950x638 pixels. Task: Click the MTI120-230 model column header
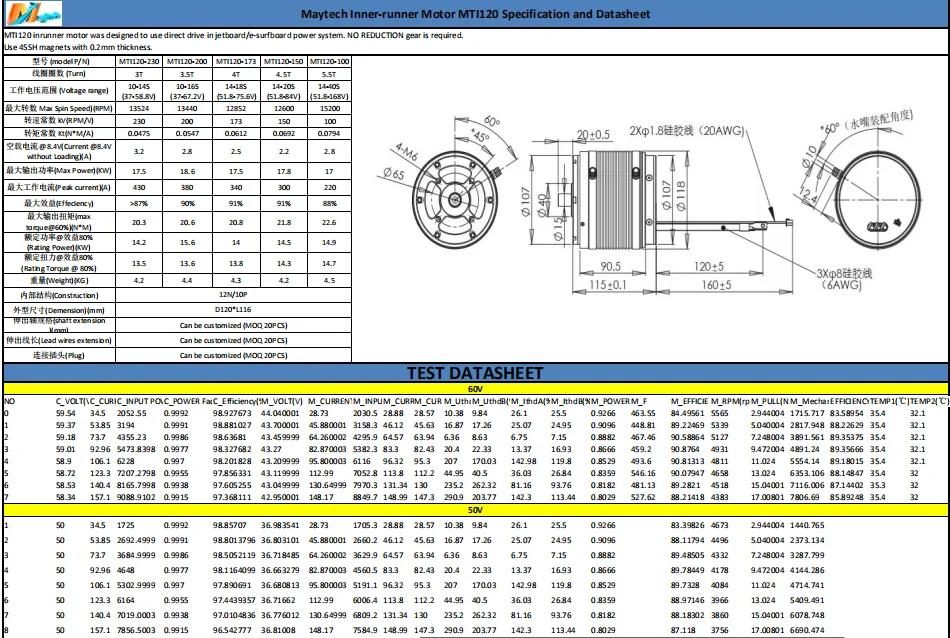tap(139, 61)
